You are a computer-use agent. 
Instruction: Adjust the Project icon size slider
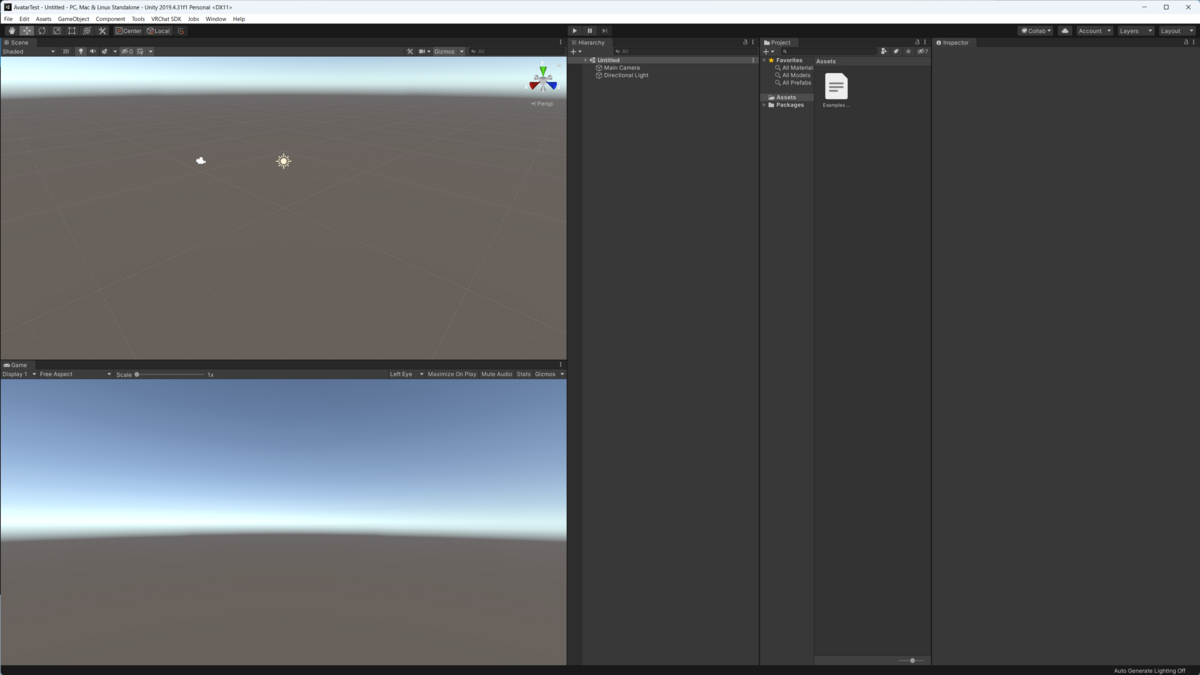[x=912, y=660]
